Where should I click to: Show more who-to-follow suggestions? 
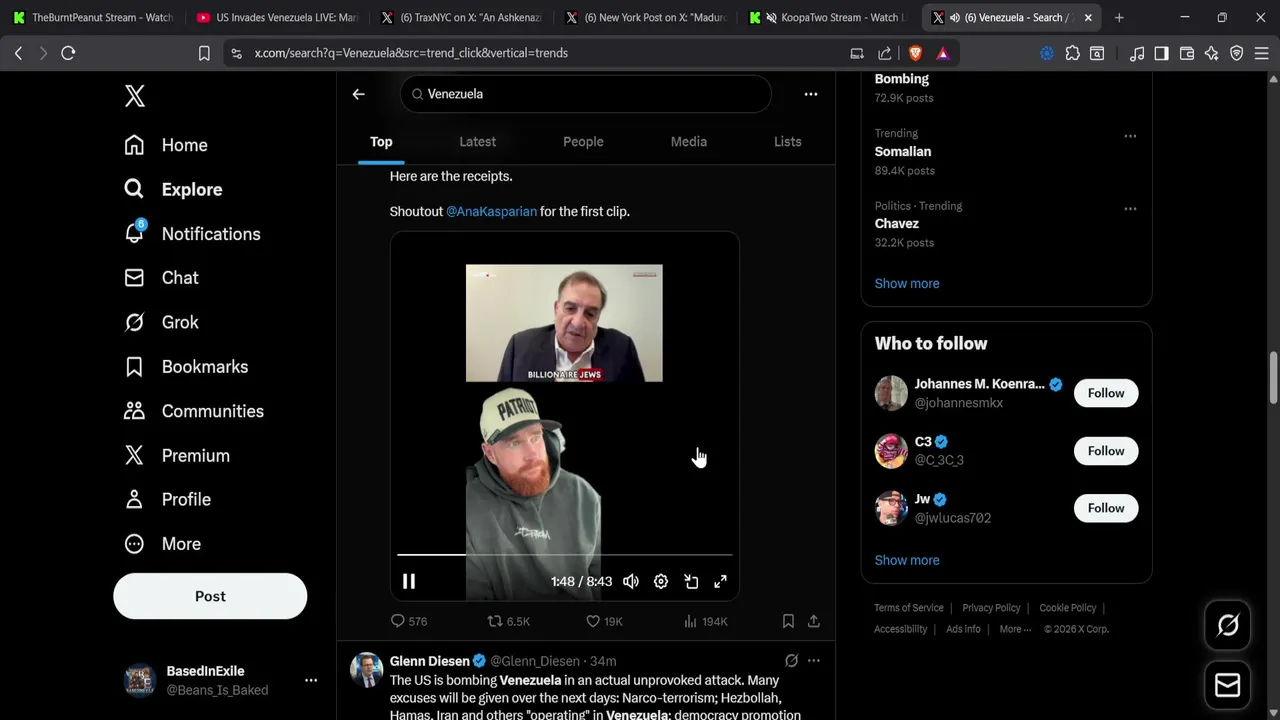coord(907,560)
